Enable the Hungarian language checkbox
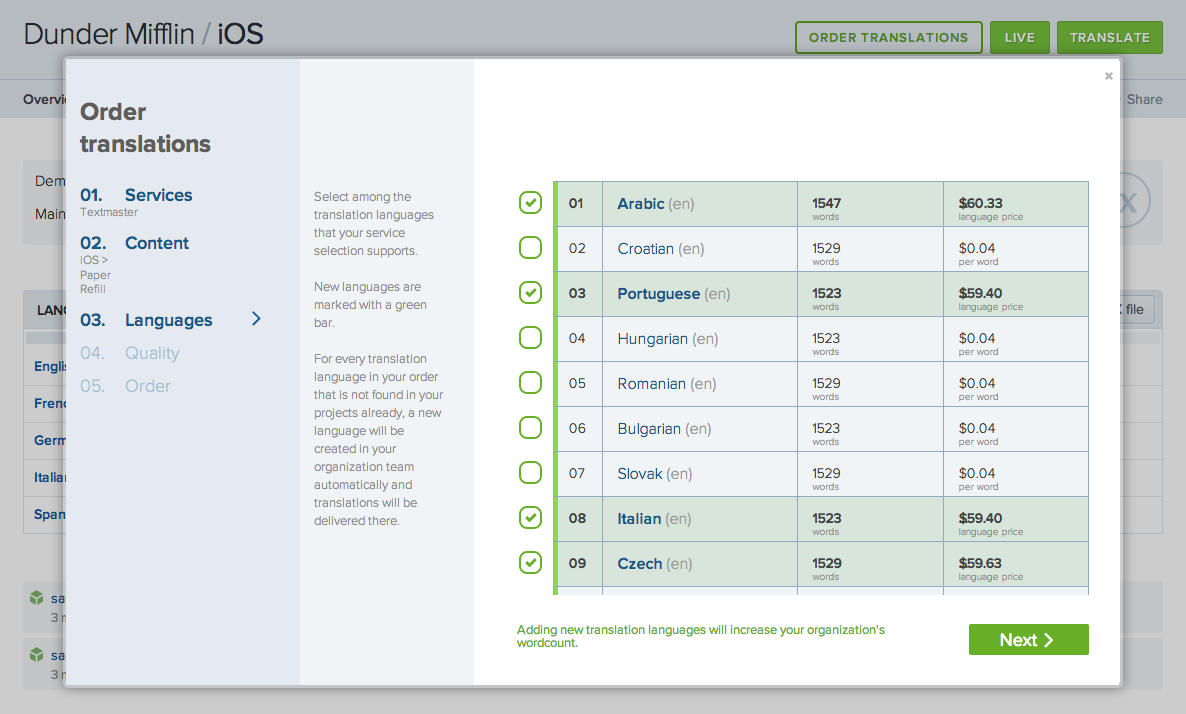This screenshot has width=1186, height=714. [530, 338]
